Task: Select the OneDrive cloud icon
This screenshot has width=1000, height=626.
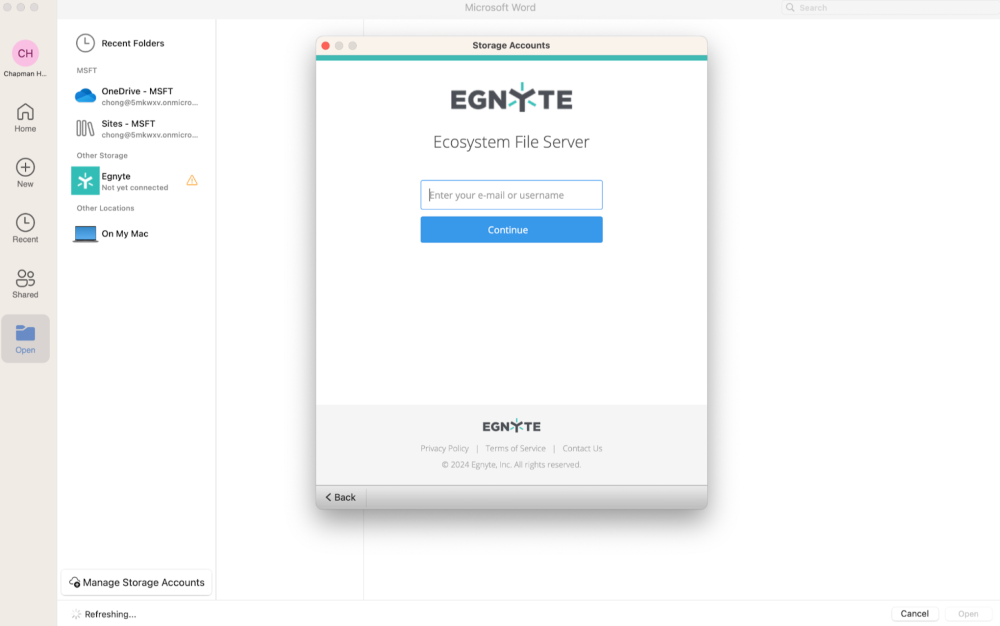Action: point(85,96)
